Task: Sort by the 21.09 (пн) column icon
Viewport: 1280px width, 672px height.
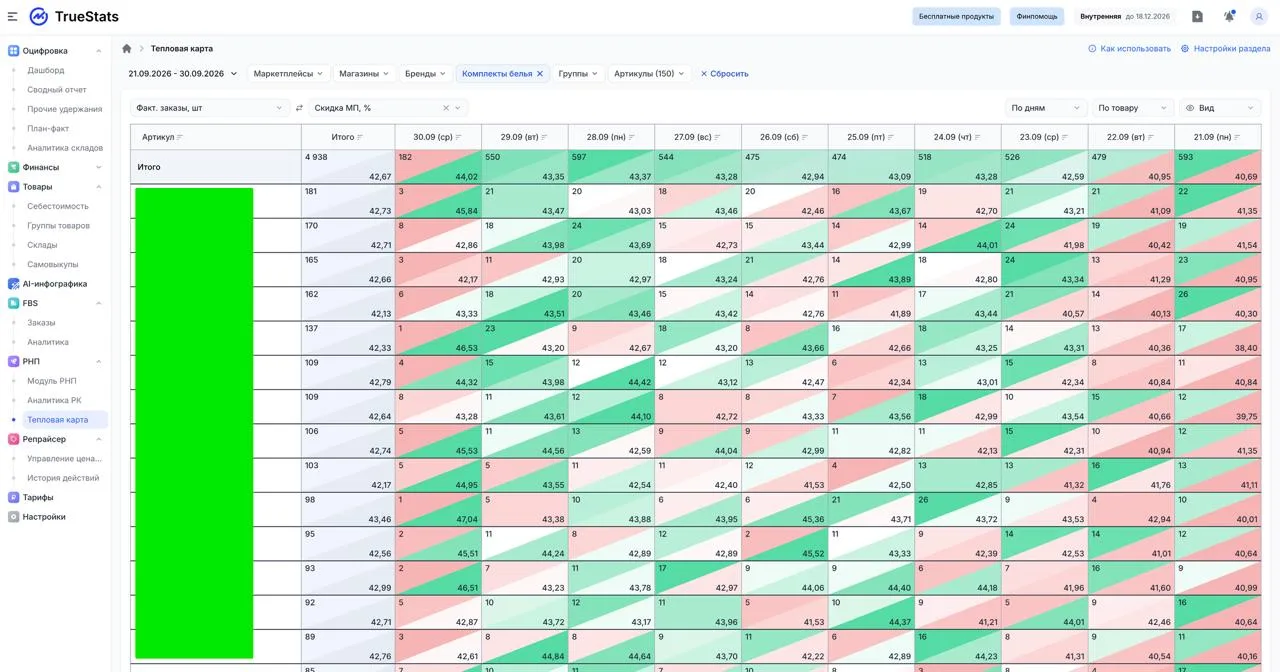Action: tap(1238, 137)
